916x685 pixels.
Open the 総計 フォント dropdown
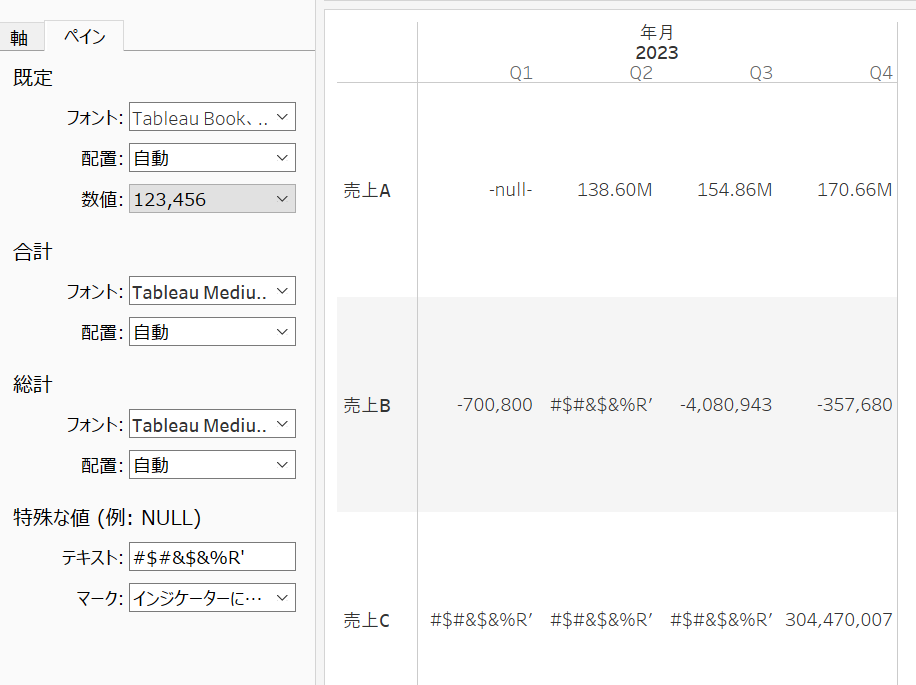tap(212, 424)
